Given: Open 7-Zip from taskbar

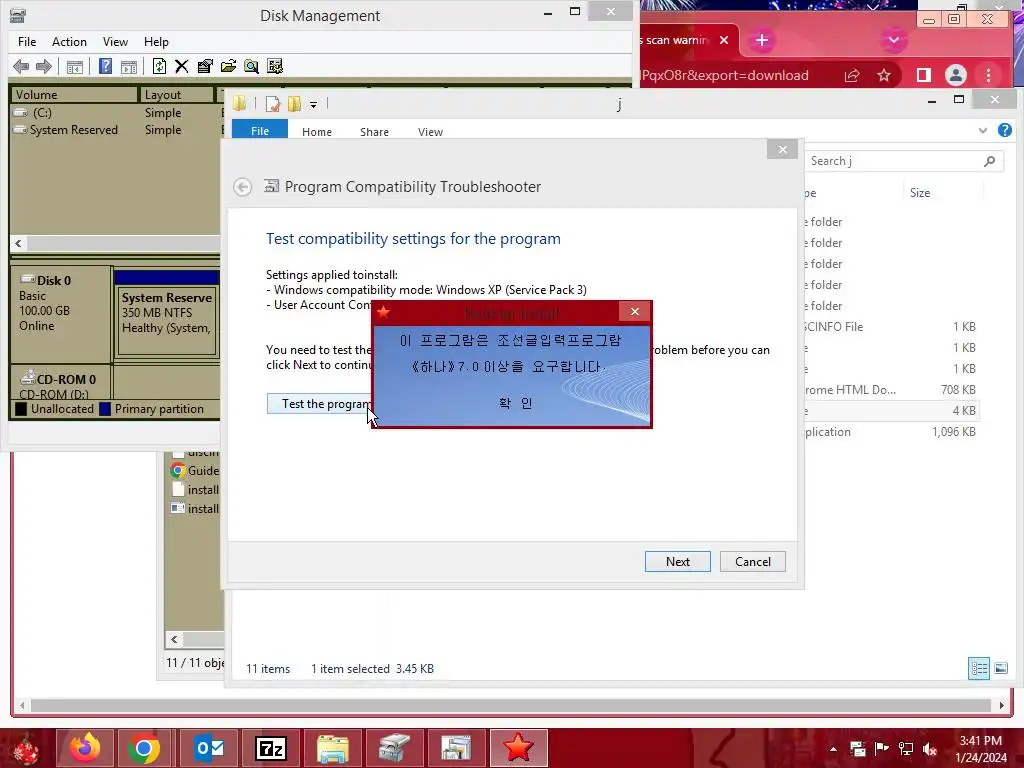Looking at the screenshot, I should tap(271, 748).
